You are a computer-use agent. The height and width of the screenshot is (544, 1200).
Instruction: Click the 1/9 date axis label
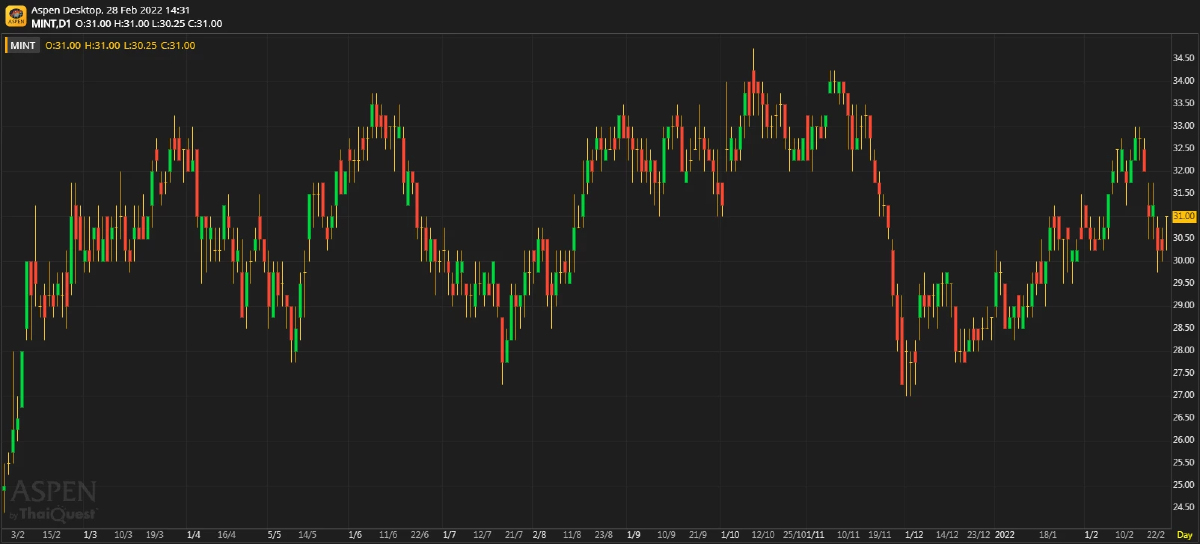pyautogui.click(x=633, y=535)
